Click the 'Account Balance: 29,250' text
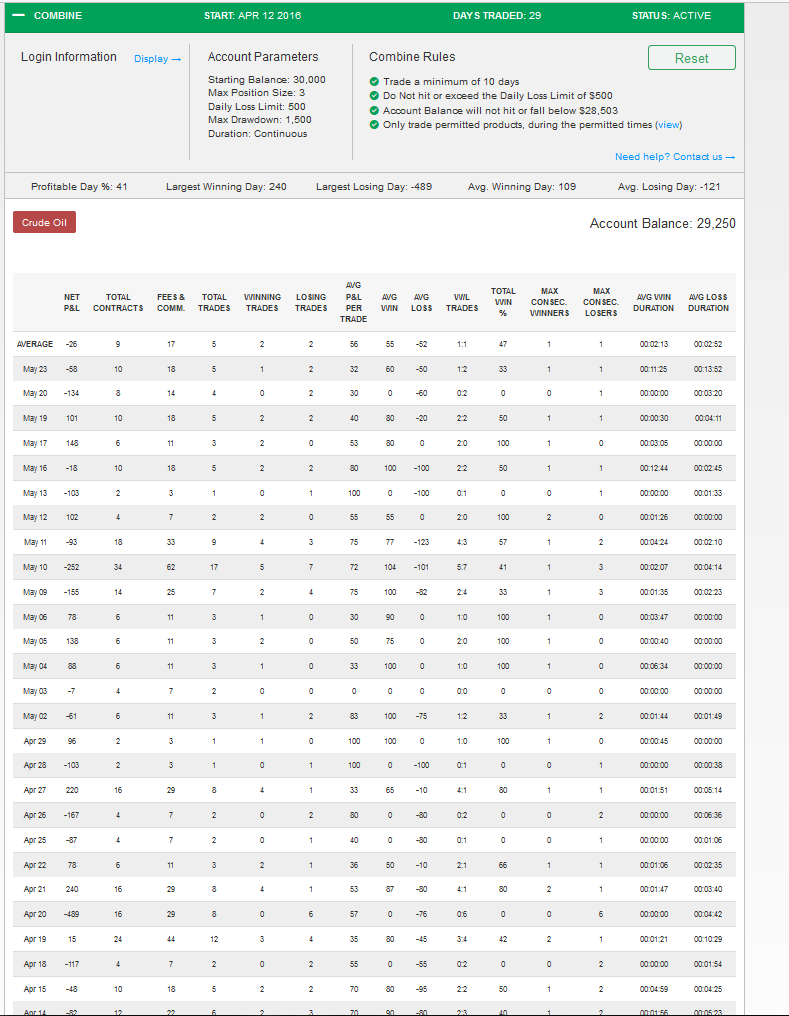Viewport: 789px width, 1016px height. [x=662, y=224]
